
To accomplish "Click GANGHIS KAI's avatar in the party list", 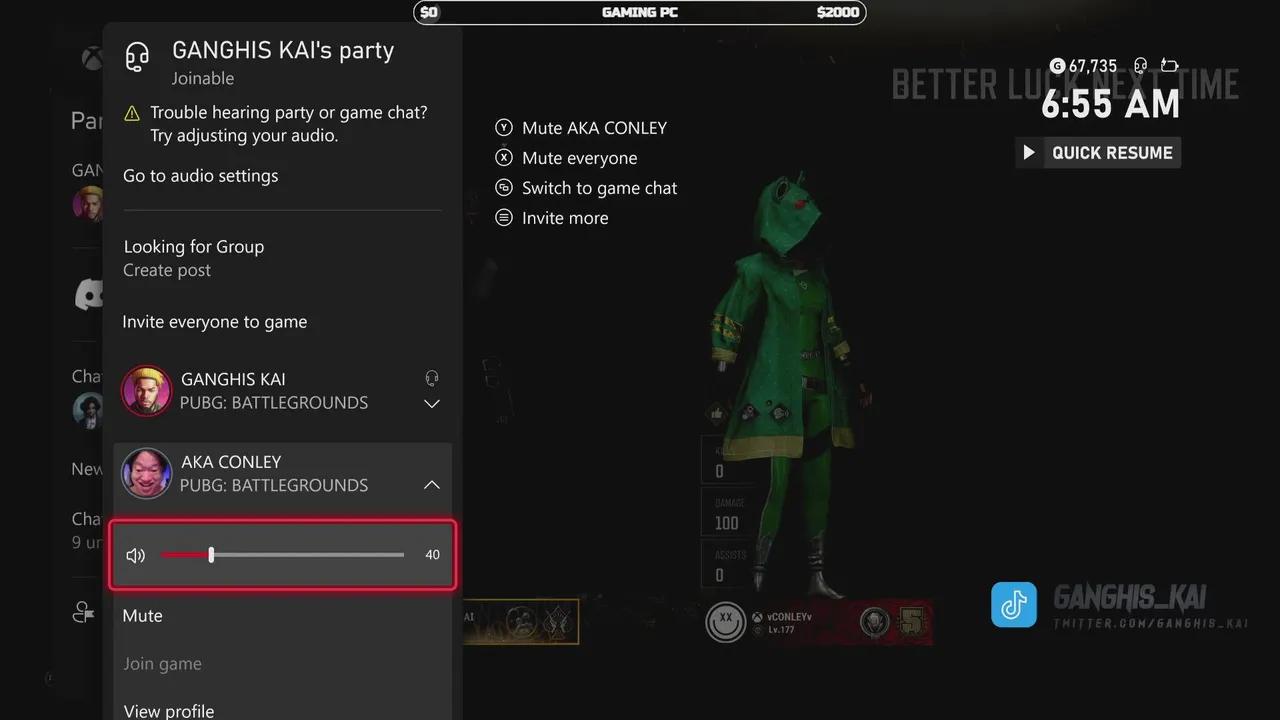I will [x=146, y=391].
